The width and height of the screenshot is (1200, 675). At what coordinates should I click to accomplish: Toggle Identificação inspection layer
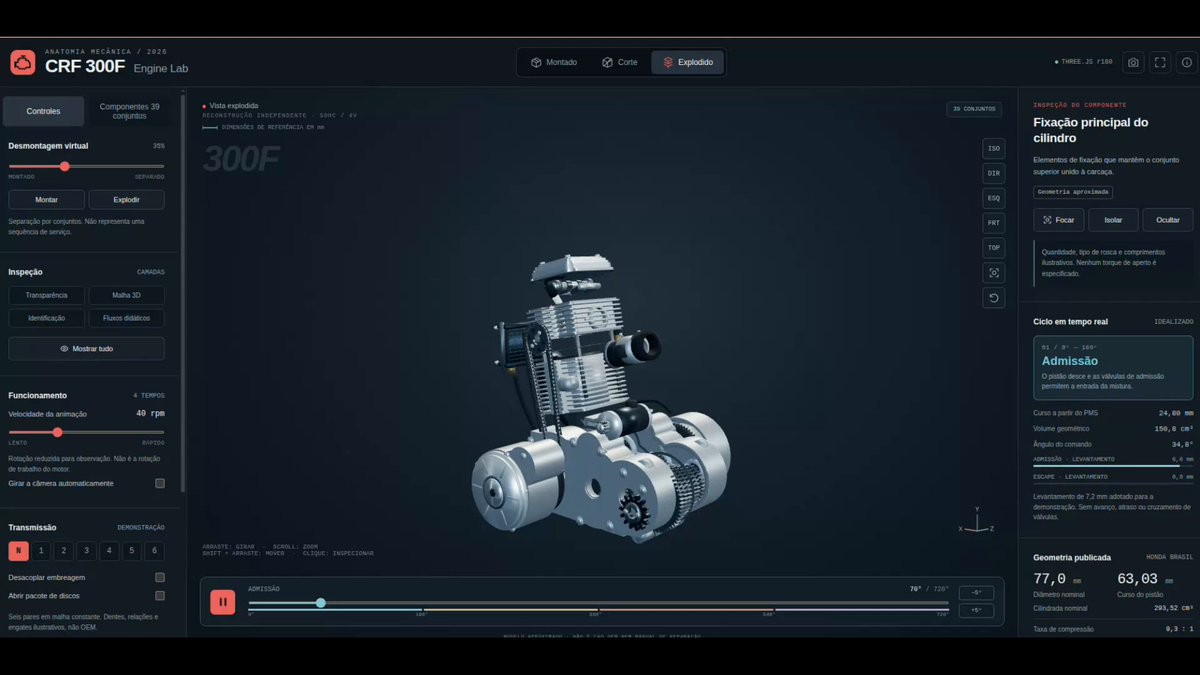click(x=46, y=318)
